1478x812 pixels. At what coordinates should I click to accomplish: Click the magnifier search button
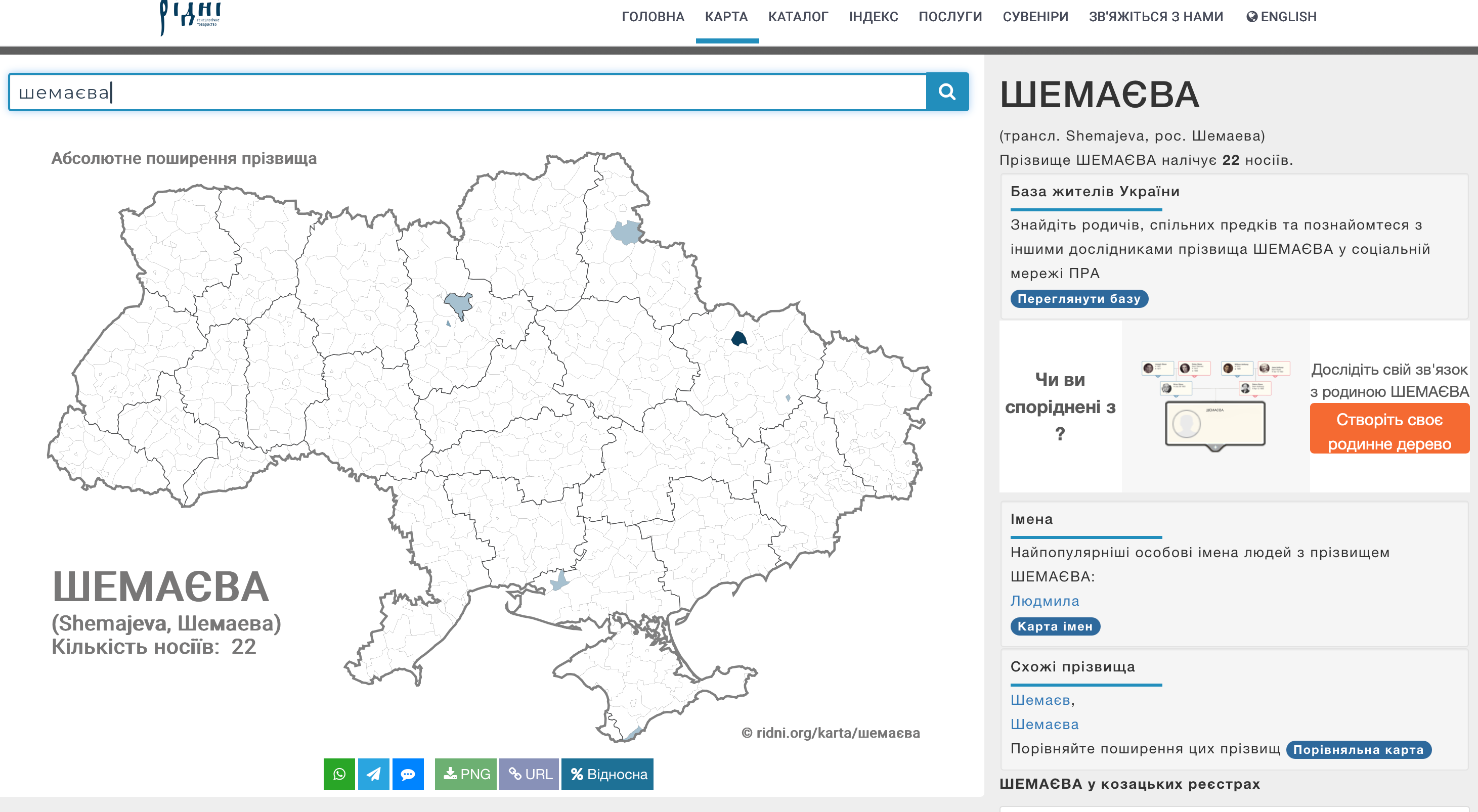click(x=947, y=92)
